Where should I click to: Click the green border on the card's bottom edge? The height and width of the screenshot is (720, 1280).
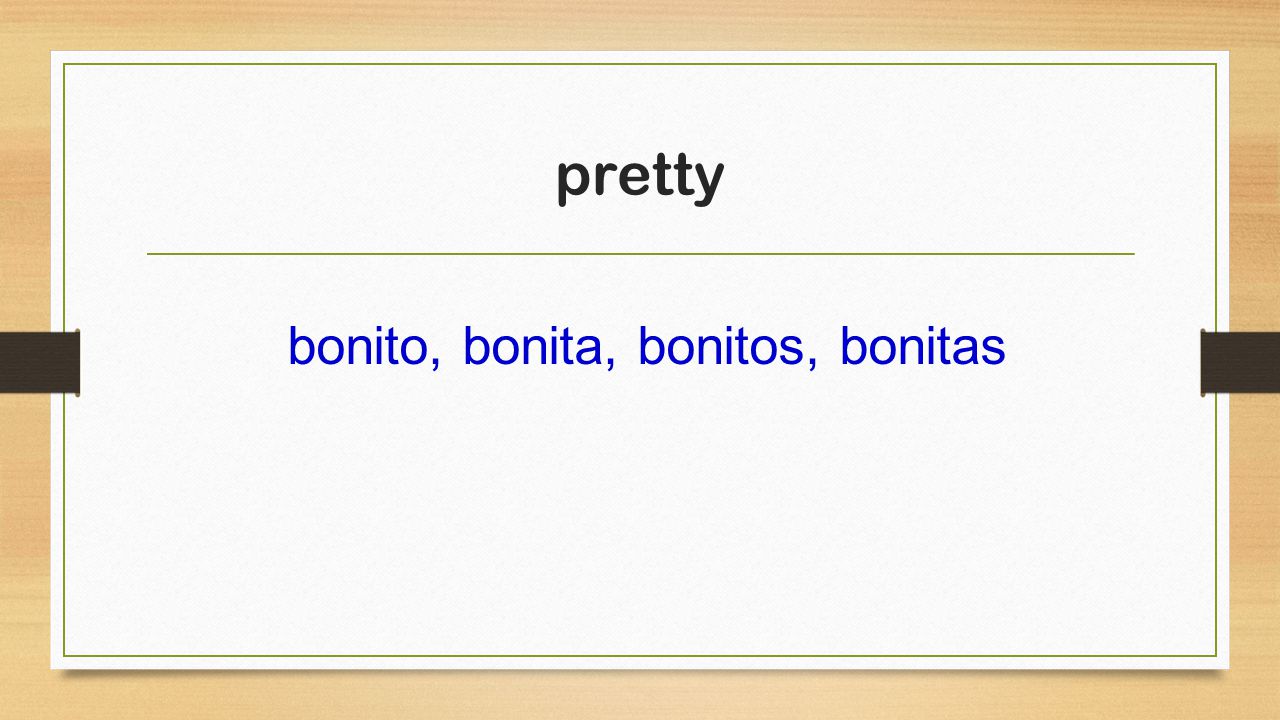(640, 656)
